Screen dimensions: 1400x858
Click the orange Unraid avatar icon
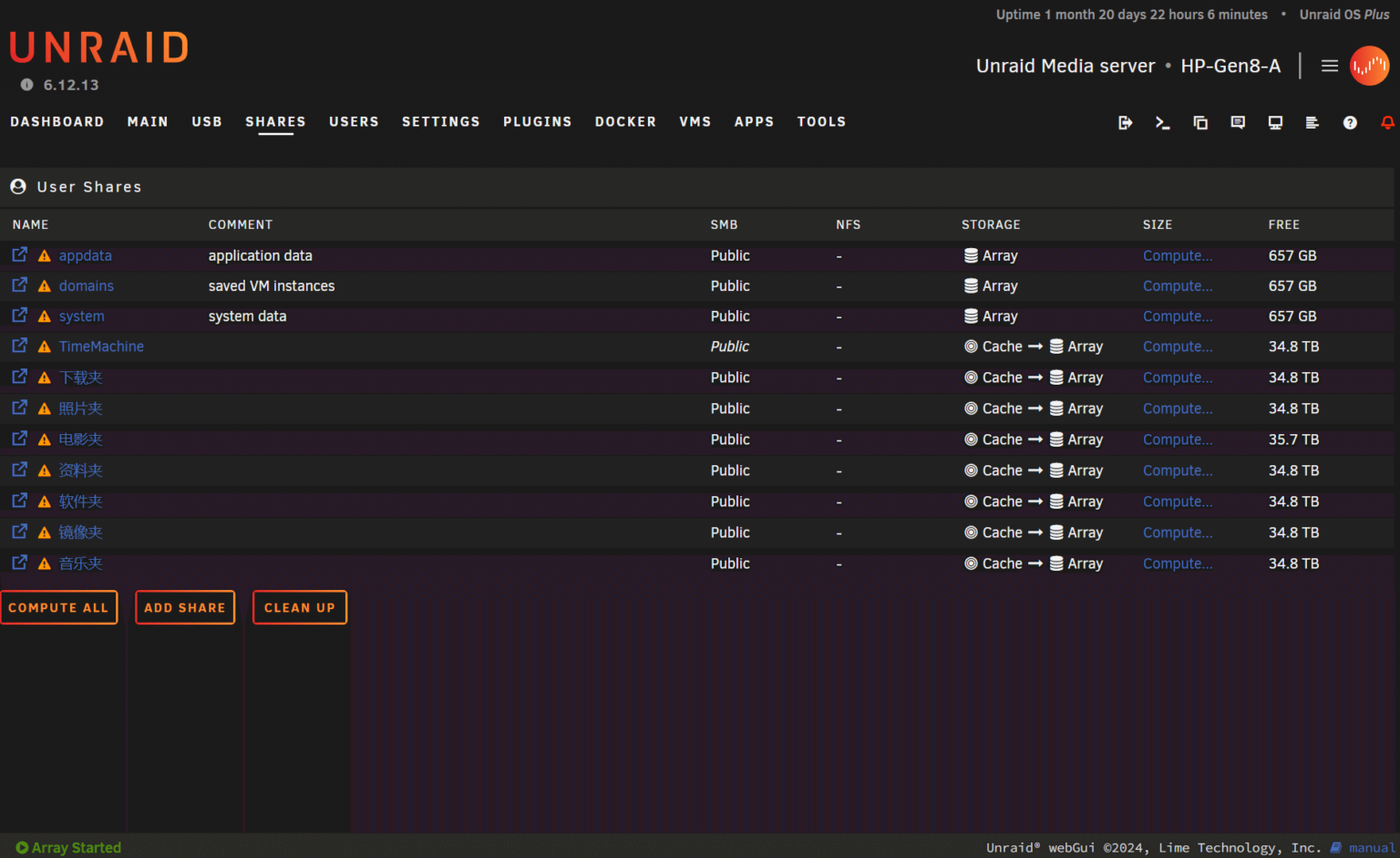tap(1369, 66)
